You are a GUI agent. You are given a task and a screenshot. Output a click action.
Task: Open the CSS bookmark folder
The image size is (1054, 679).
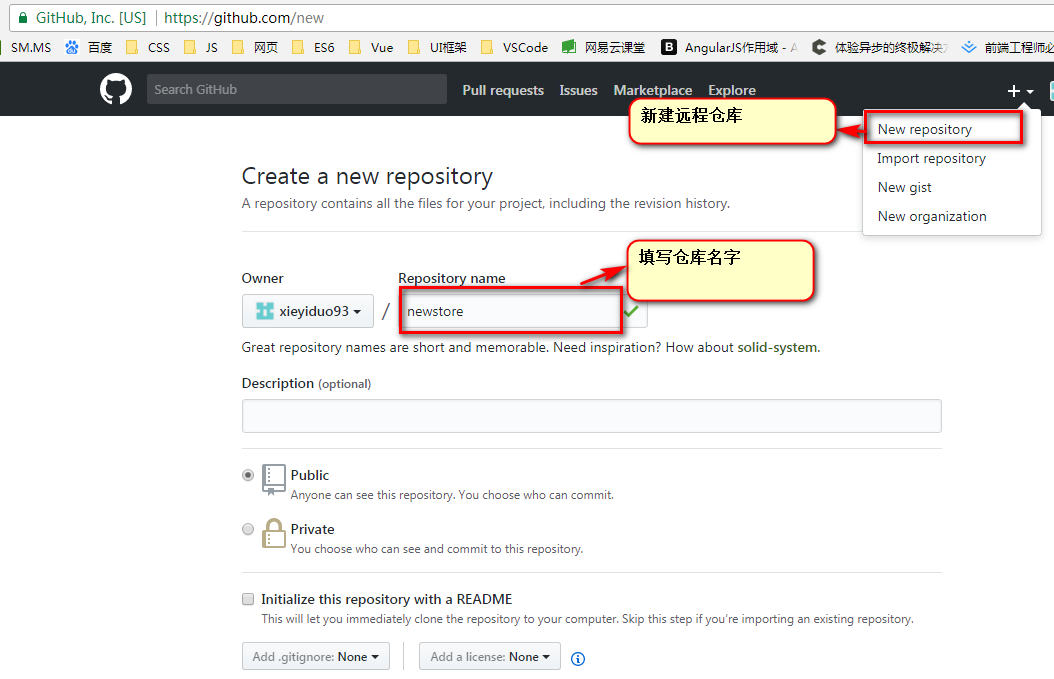148,47
